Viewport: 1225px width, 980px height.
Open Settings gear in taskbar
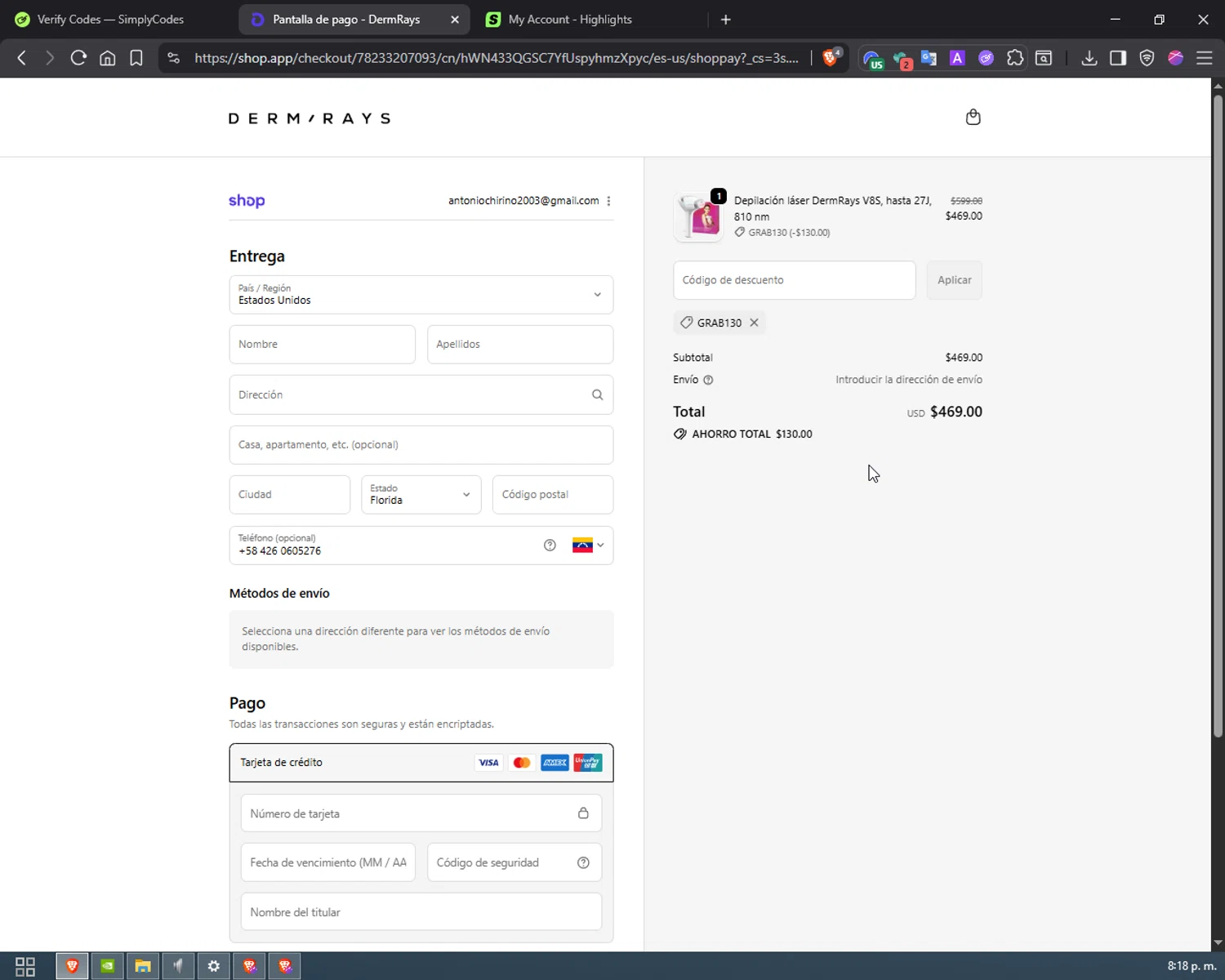213,966
